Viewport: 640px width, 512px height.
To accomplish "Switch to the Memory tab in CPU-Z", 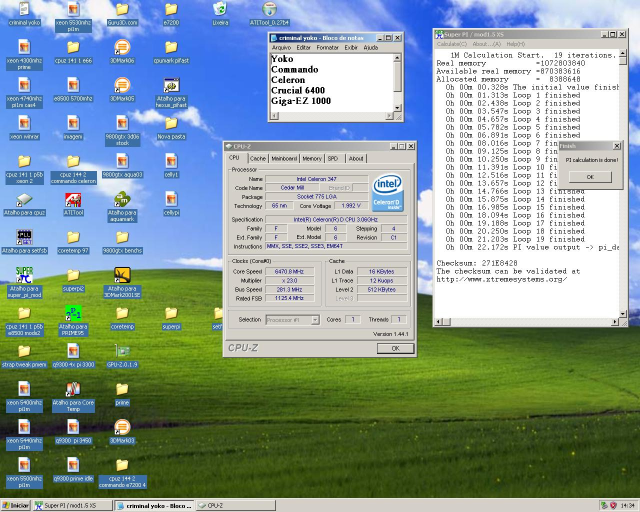I will [x=312, y=158].
